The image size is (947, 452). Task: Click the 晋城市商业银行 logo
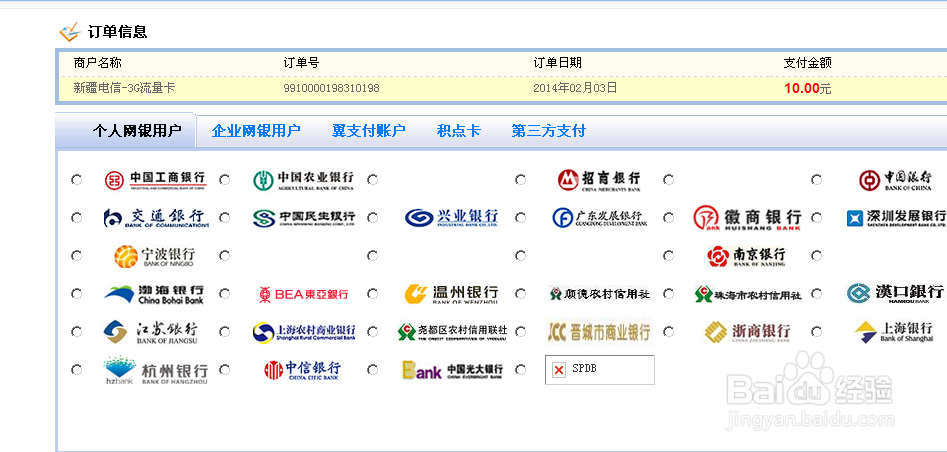[599, 332]
